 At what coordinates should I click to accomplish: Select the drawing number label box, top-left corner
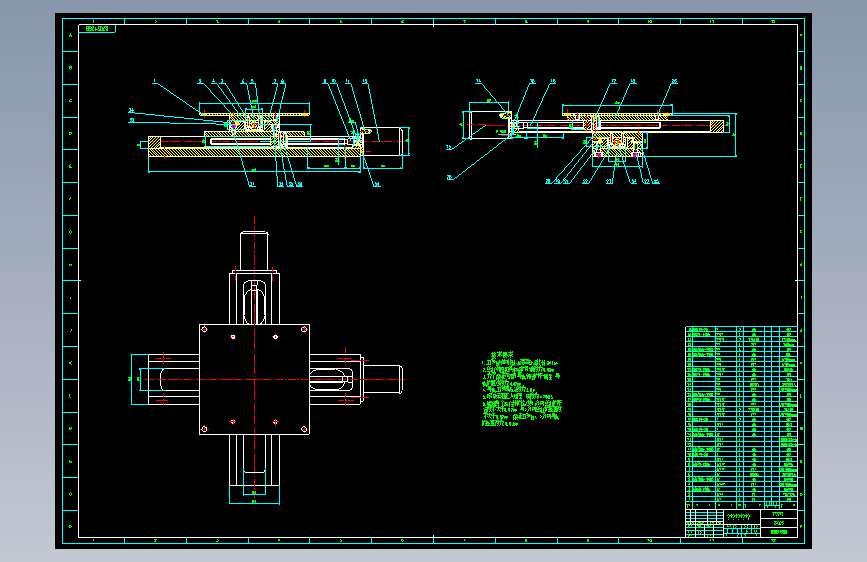point(97,28)
